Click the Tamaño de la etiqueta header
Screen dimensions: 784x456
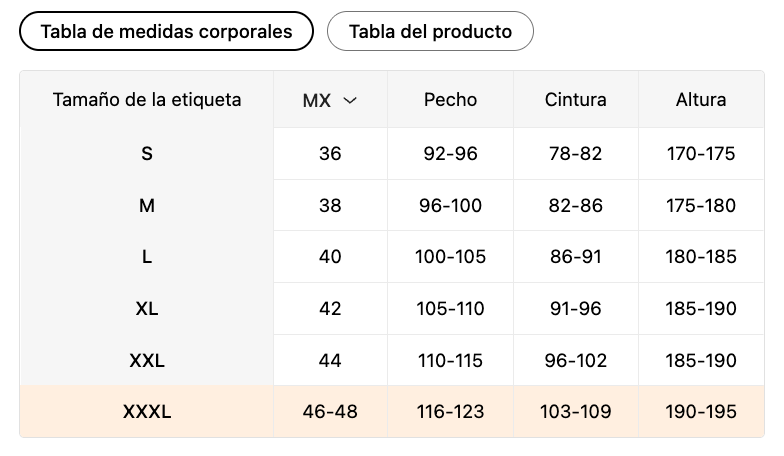point(147,100)
